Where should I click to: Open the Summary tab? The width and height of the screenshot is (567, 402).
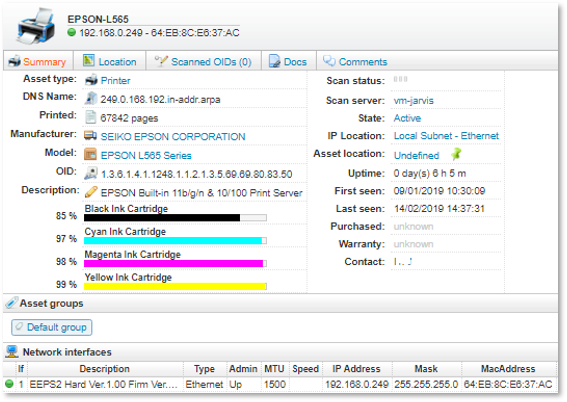point(38,62)
